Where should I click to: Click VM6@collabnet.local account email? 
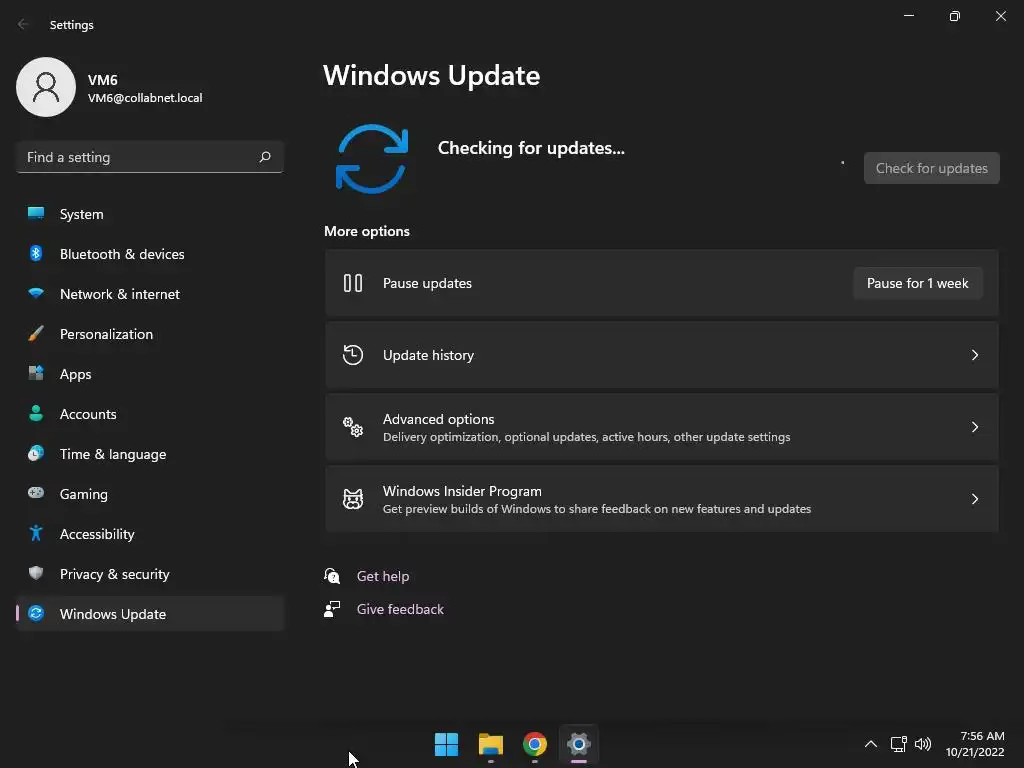pos(145,98)
